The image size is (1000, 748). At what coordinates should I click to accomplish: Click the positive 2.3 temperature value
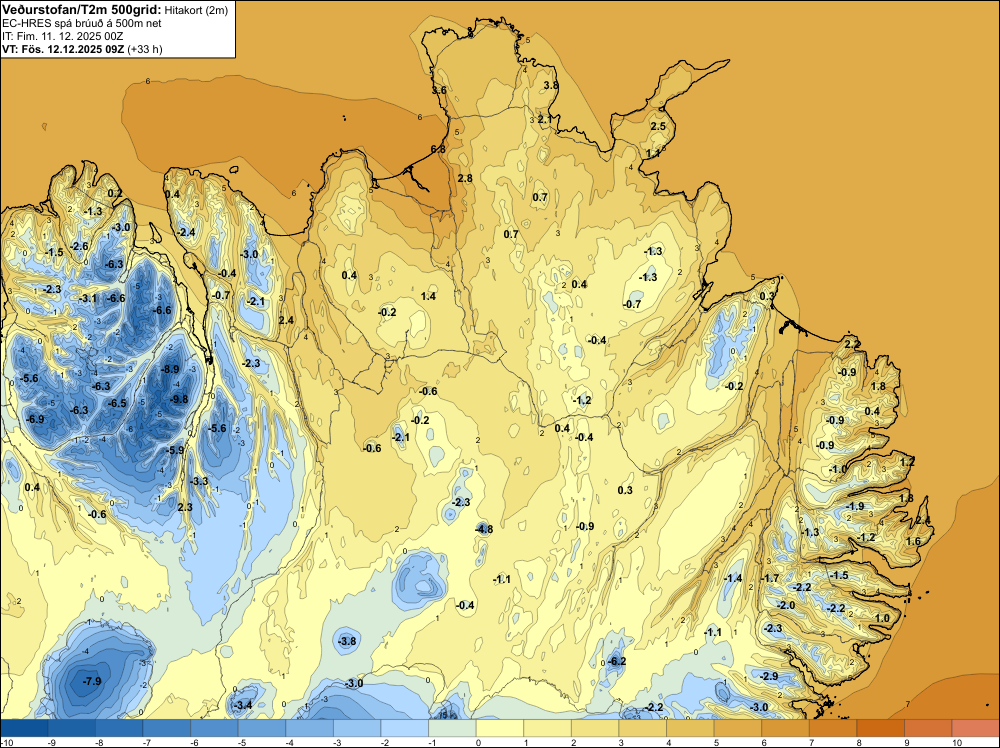tap(185, 507)
